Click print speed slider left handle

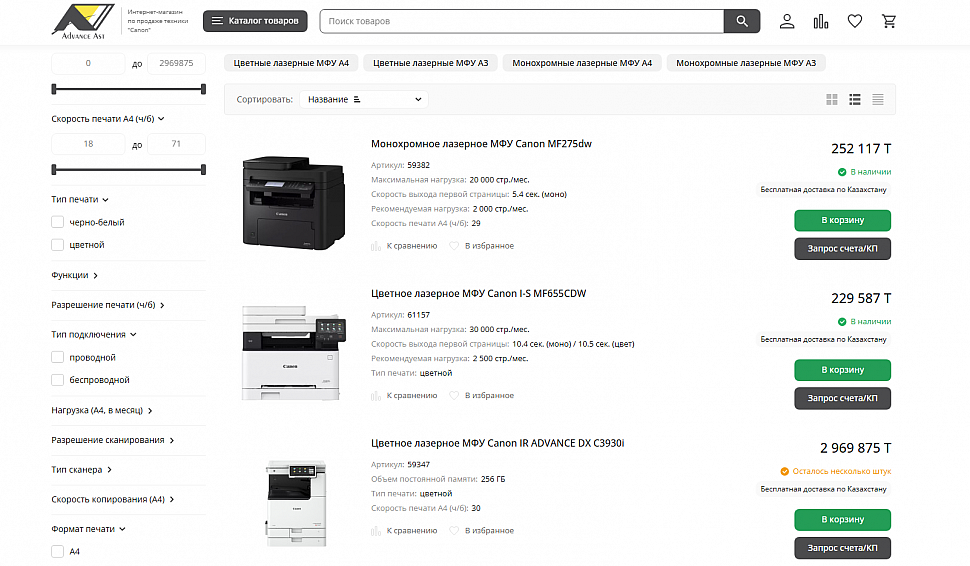pos(54,169)
